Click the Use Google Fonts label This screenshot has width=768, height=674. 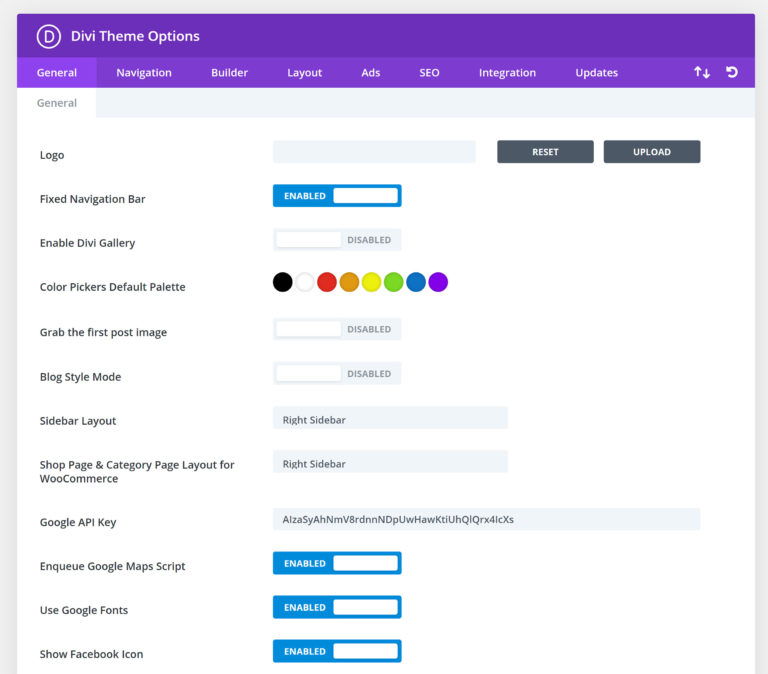(x=84, y=610)
